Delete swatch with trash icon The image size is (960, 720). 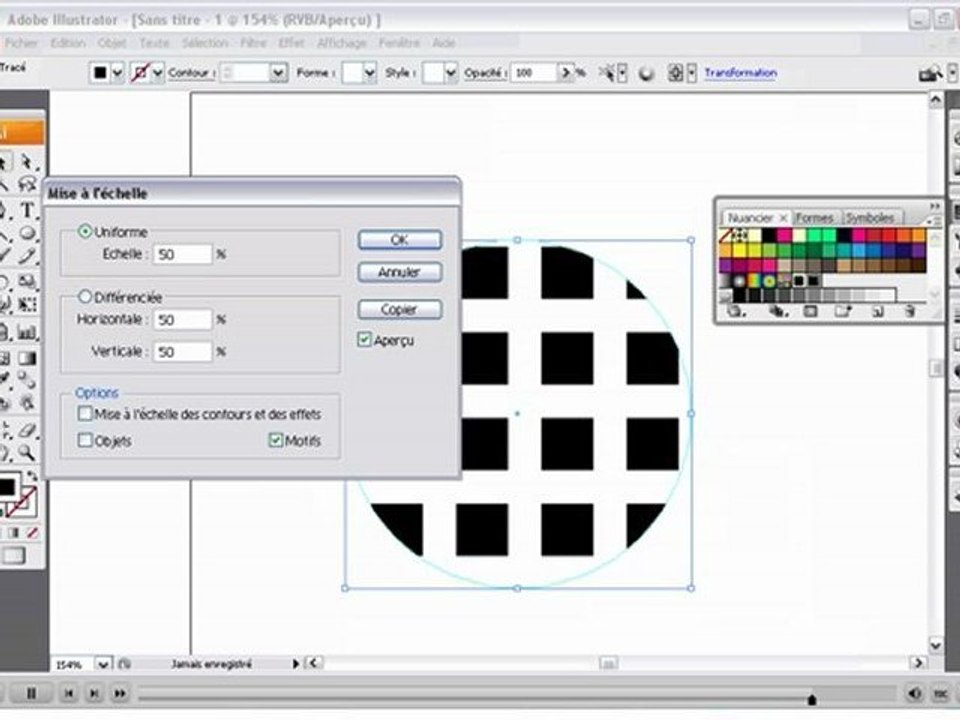click(910, 311)
